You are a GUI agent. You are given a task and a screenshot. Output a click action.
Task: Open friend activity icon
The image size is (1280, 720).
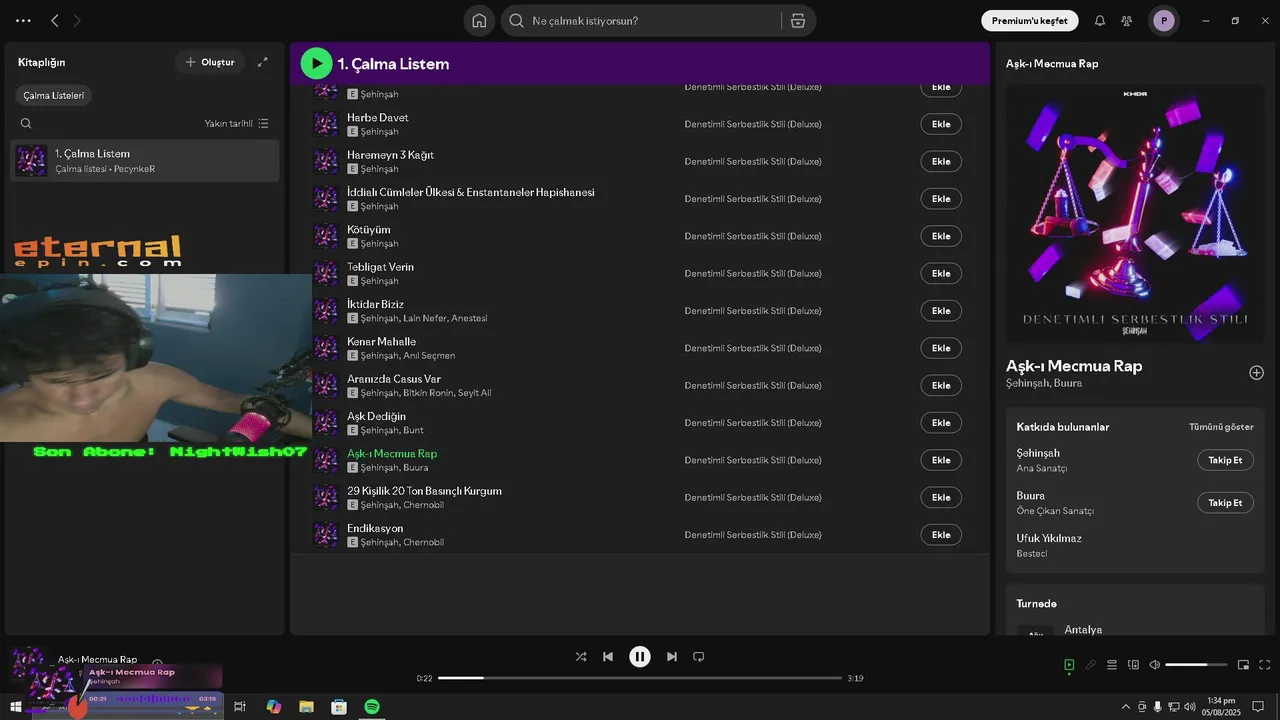pyautogui.click(x=1127, y=21)
